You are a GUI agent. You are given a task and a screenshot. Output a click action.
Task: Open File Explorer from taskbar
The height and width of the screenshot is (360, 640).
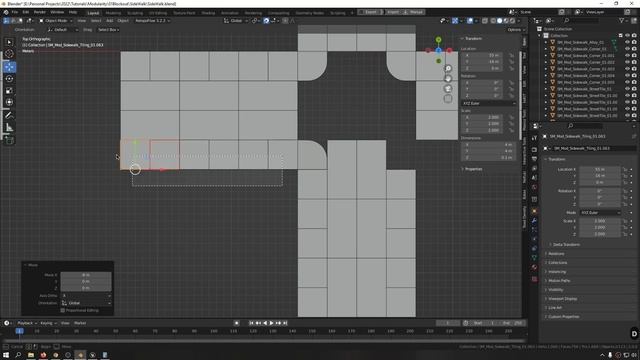coord(31,355)
